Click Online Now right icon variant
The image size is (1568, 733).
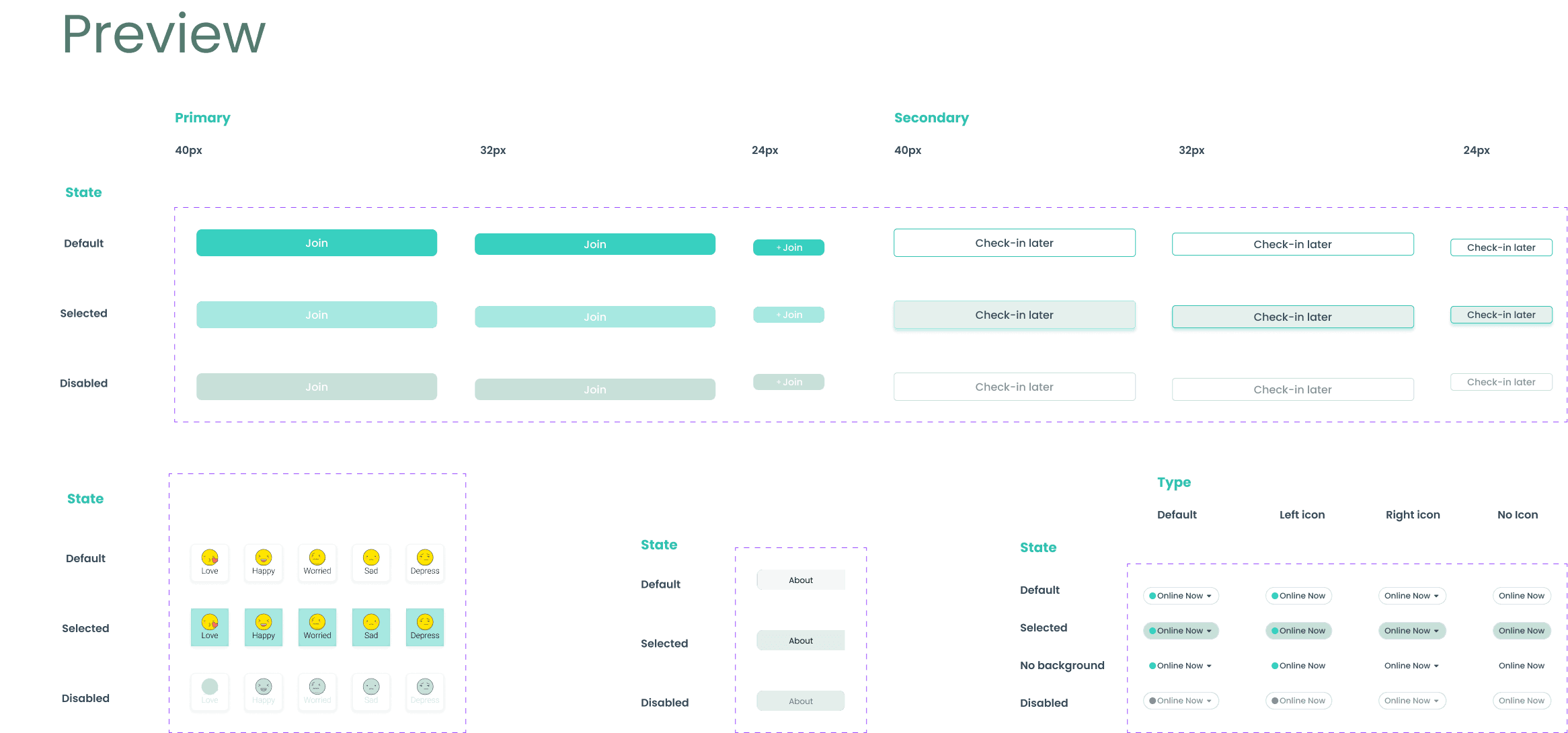click(x=1412, y=595)
